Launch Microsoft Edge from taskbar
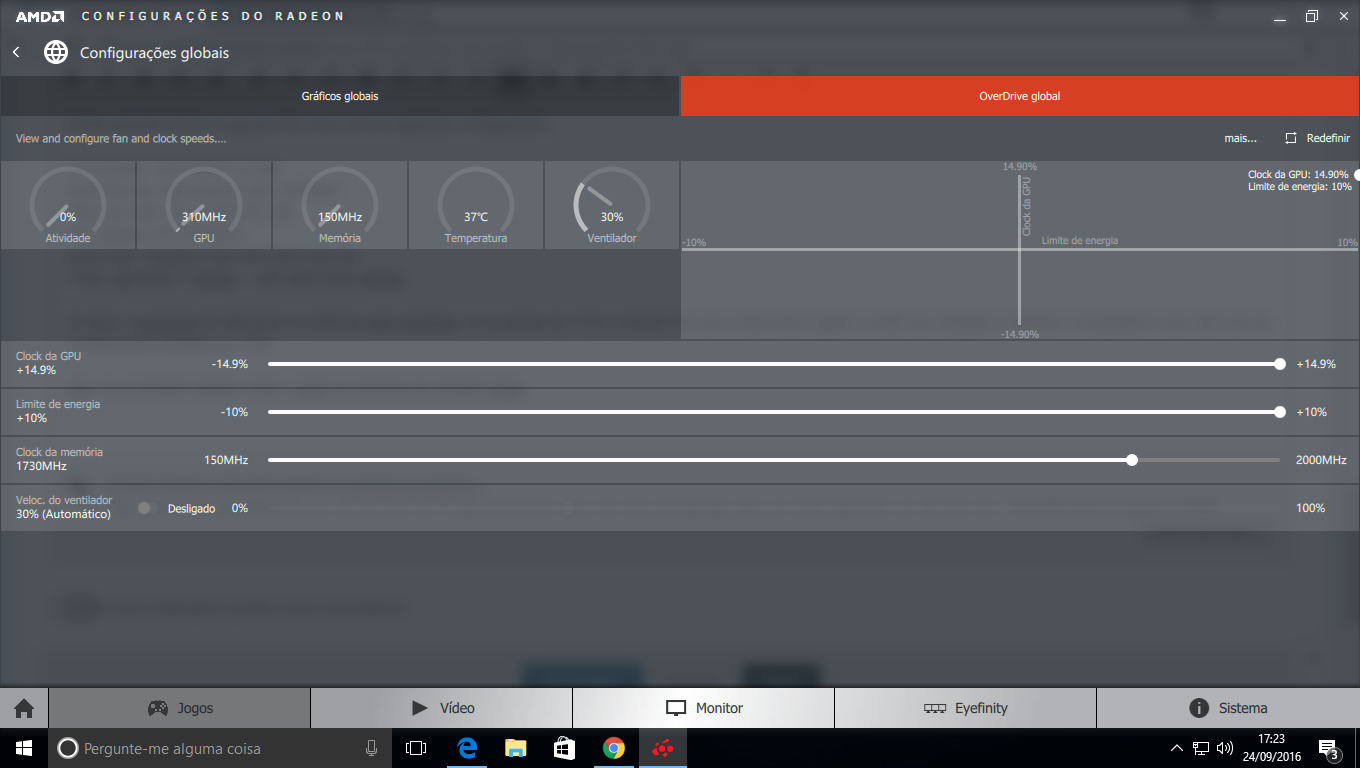Screen dimensions: 1360x768 tap(466, 748)
